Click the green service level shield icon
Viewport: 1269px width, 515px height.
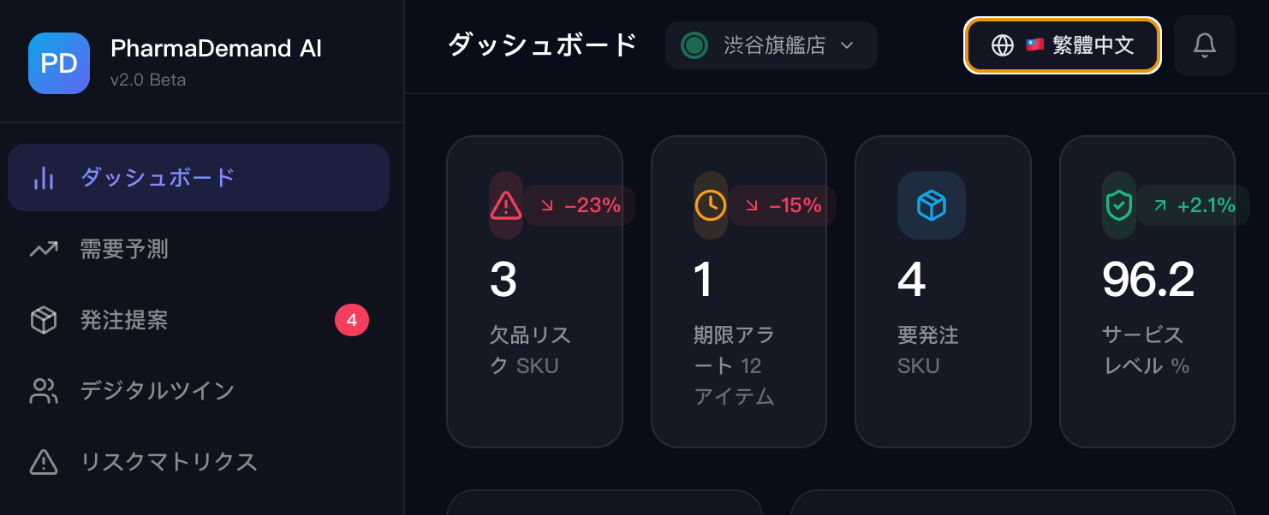point(1118,205)
